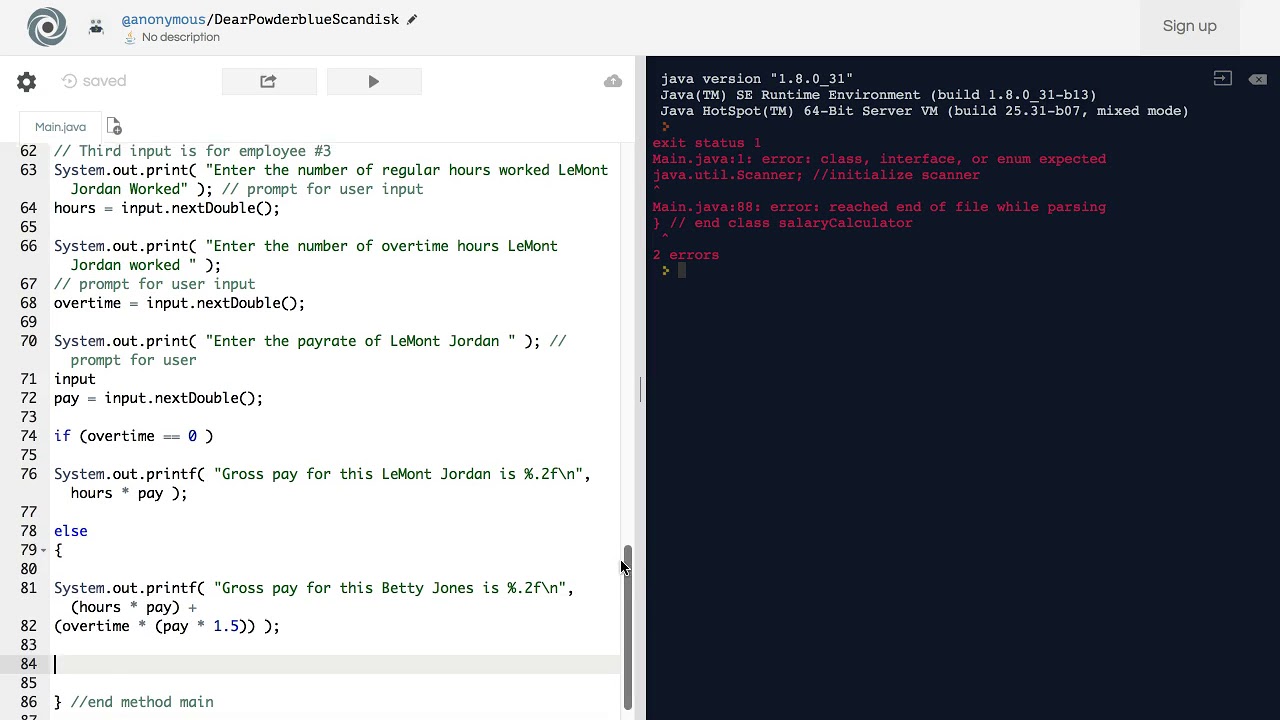Click 'java version "1.8.0_31"' console line

(x=757, y=79)
